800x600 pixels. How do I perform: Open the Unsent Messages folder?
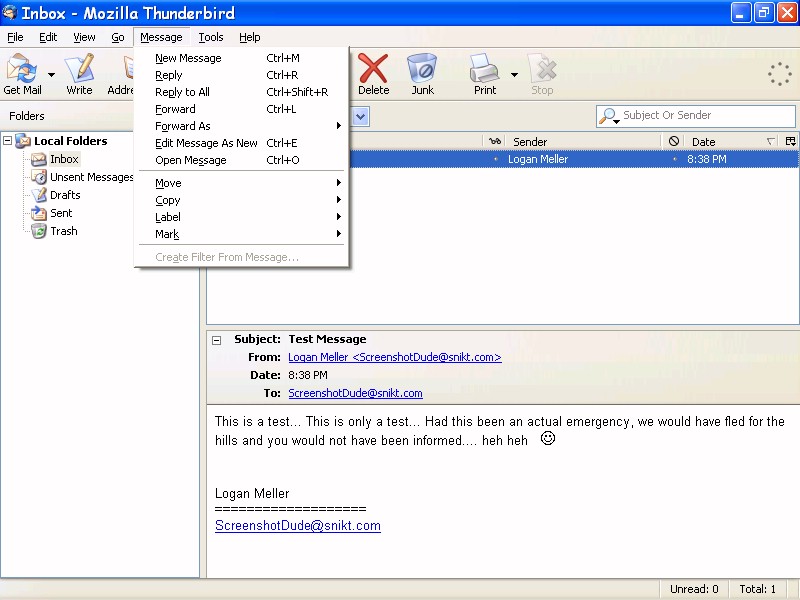point(82,177)
